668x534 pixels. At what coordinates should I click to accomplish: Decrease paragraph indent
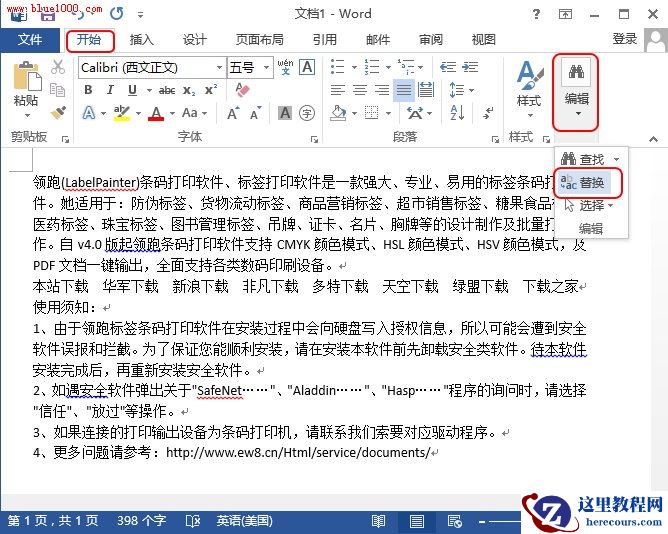pos(448,67)
